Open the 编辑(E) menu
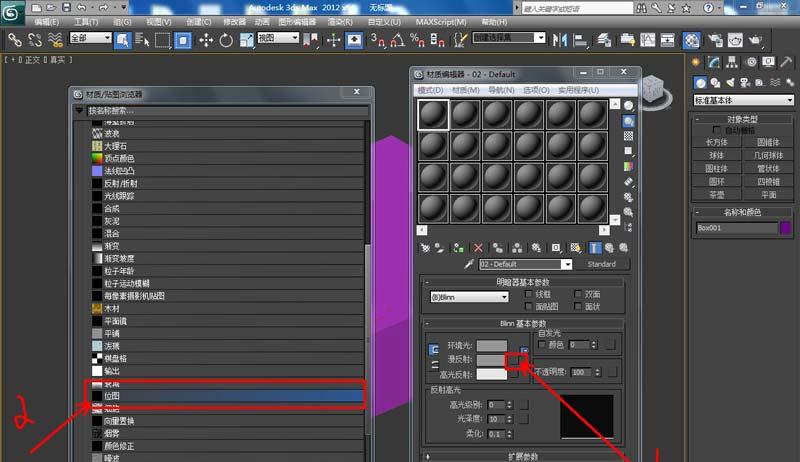The width and height of the screenshot is (800, 462). click(46, 22)
